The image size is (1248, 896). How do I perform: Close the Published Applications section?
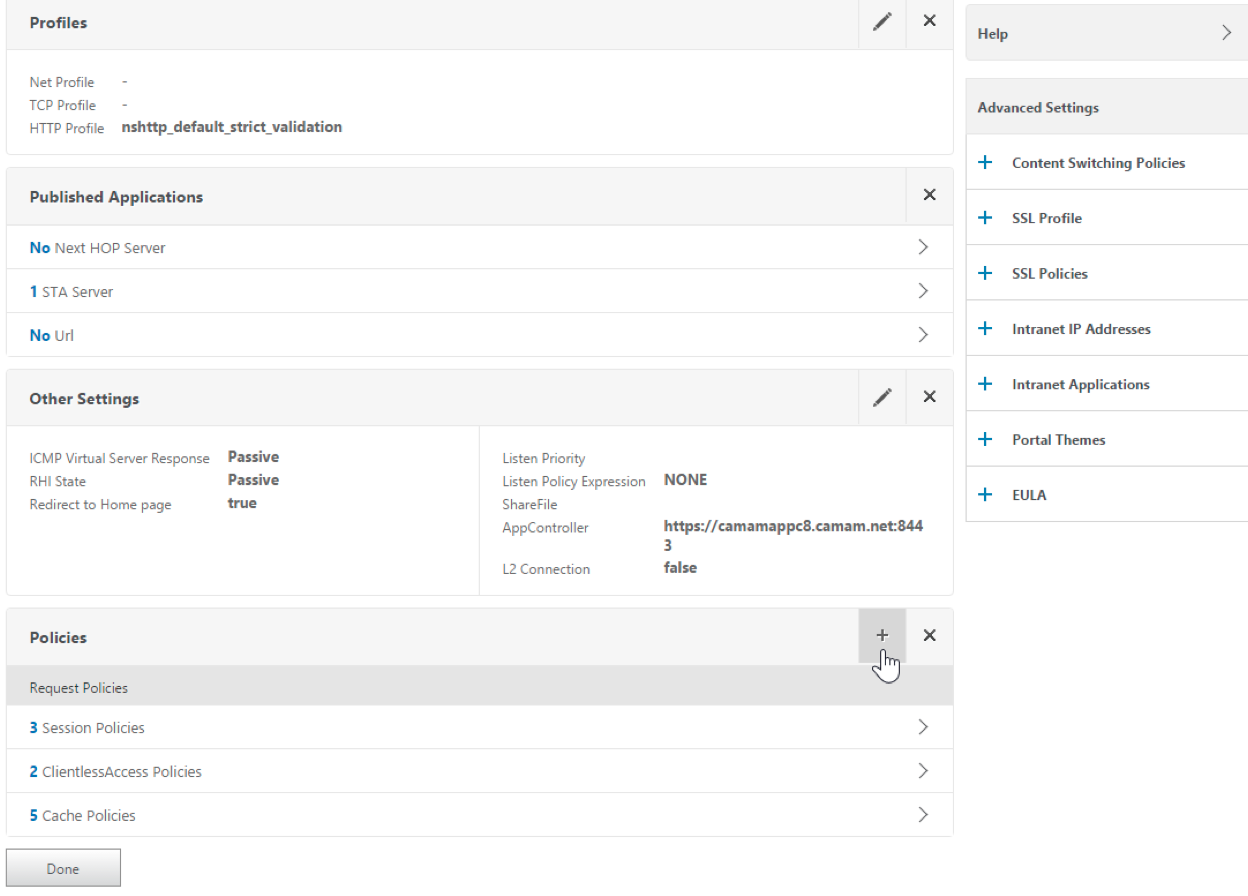[x=929, y=196]
